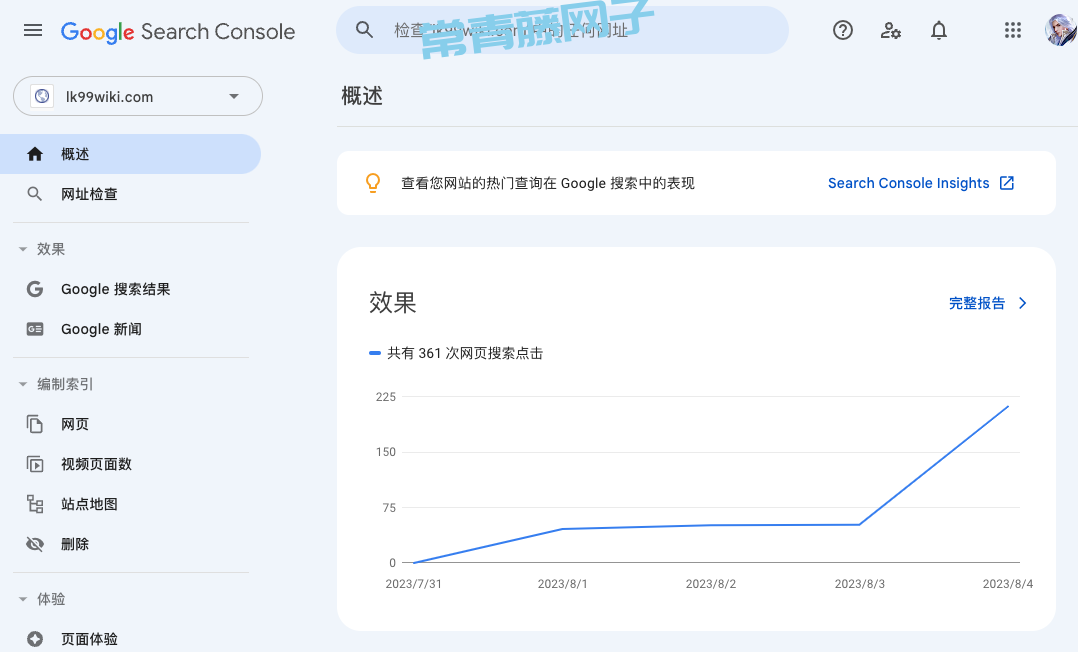
Task: Click the 361 web search clicks legend
Action: 456,354
